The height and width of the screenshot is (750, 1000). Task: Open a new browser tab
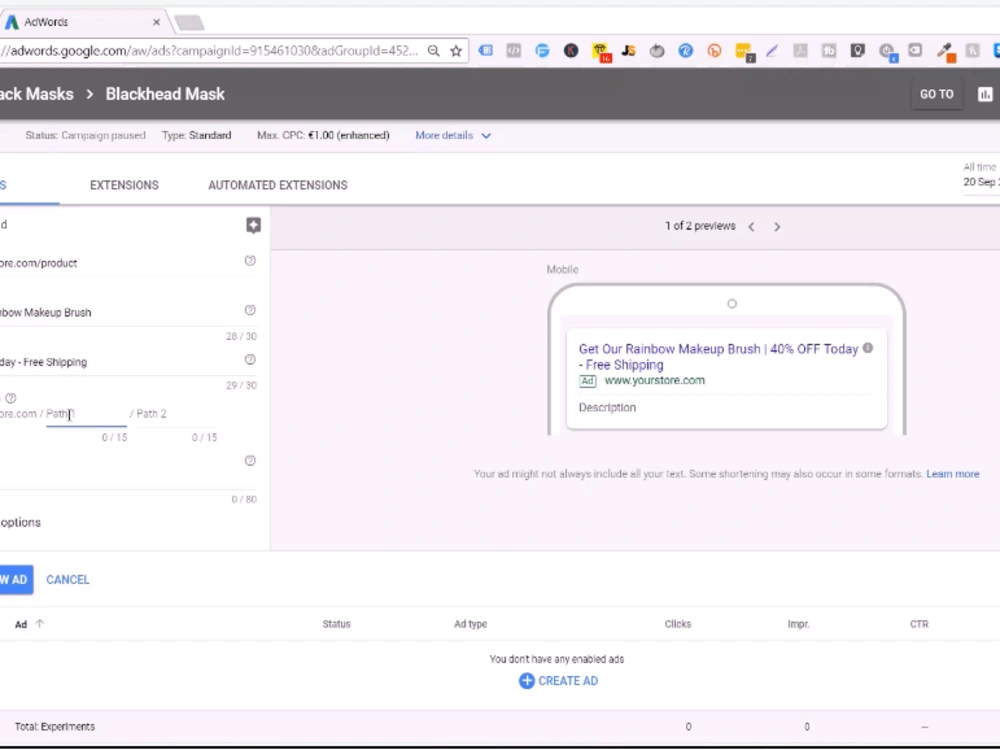(x=189, y=23)
